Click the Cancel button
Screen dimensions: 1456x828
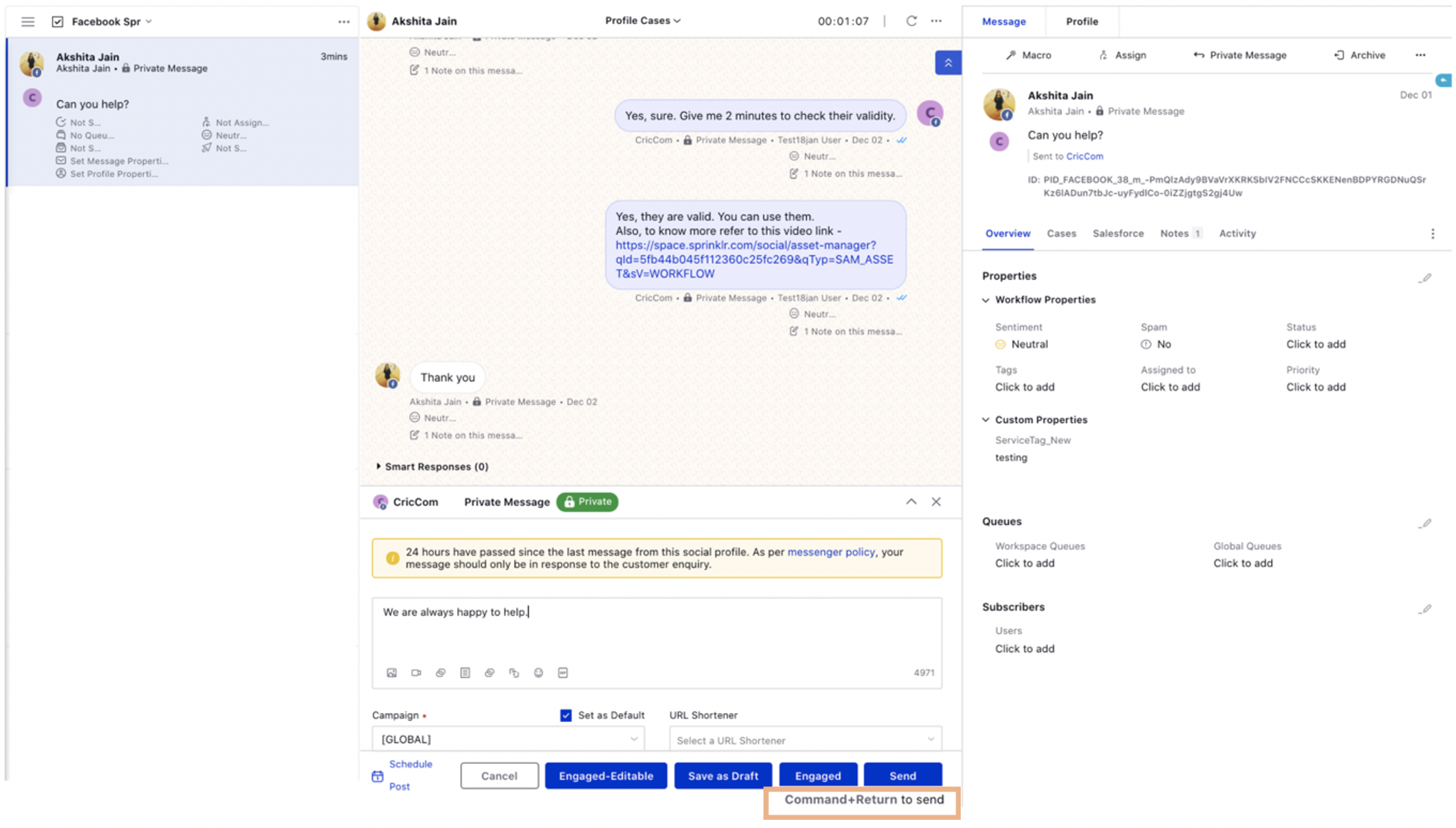click(x=499, y=776)
